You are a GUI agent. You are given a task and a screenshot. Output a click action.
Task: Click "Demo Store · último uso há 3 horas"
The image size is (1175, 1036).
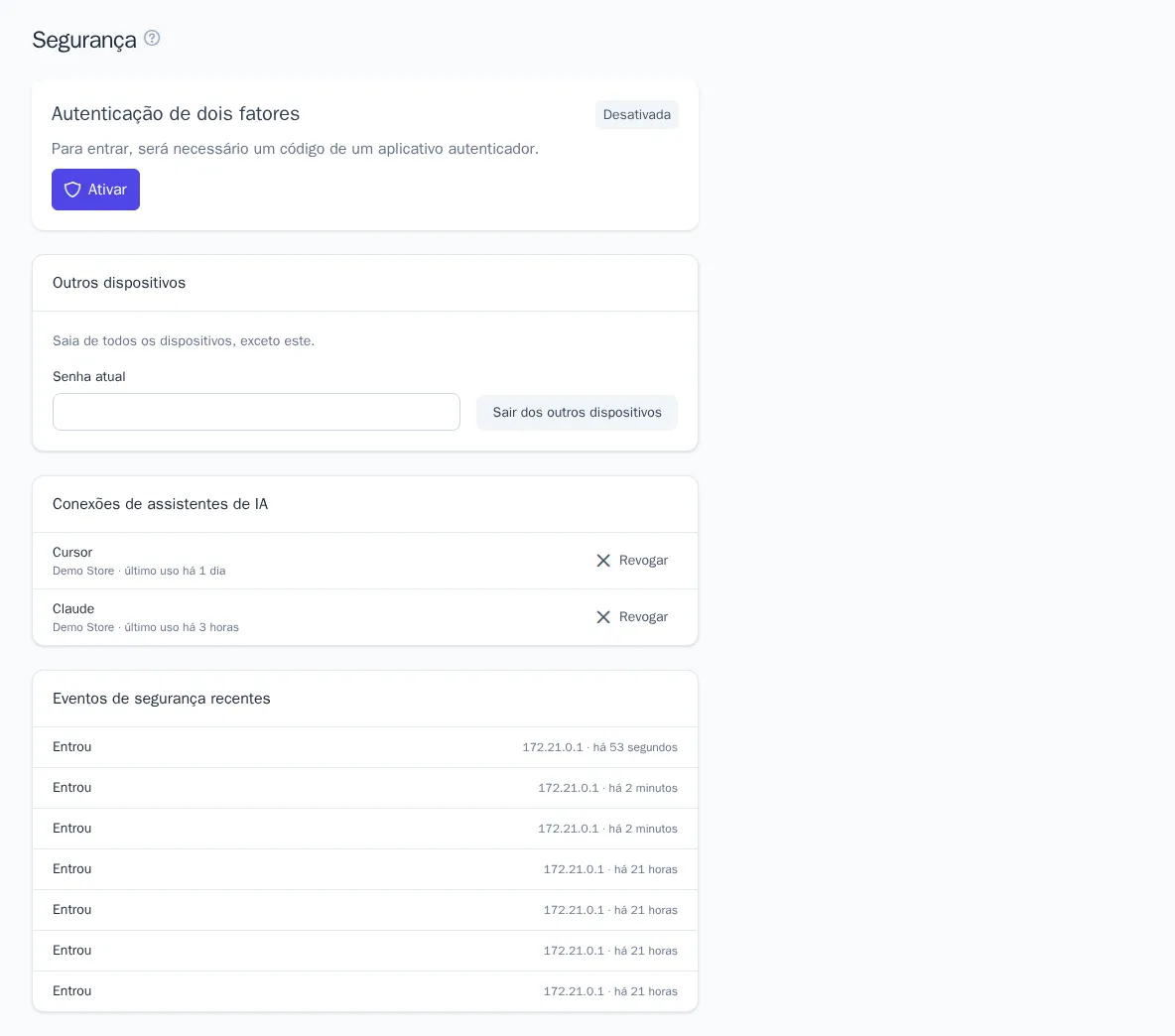coord(146,628)
